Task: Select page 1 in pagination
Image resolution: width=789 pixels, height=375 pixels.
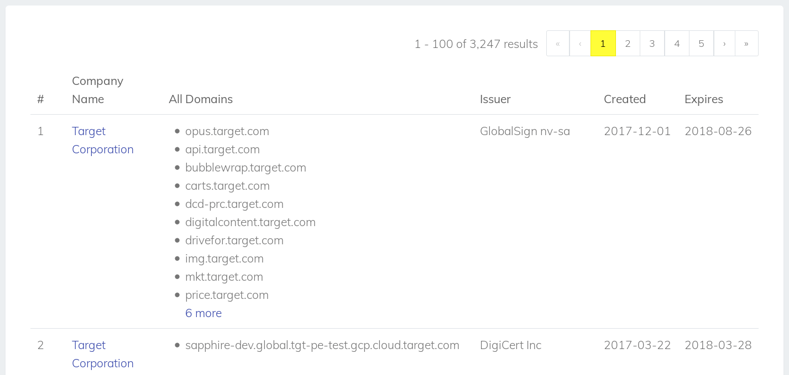Action: 603,44
